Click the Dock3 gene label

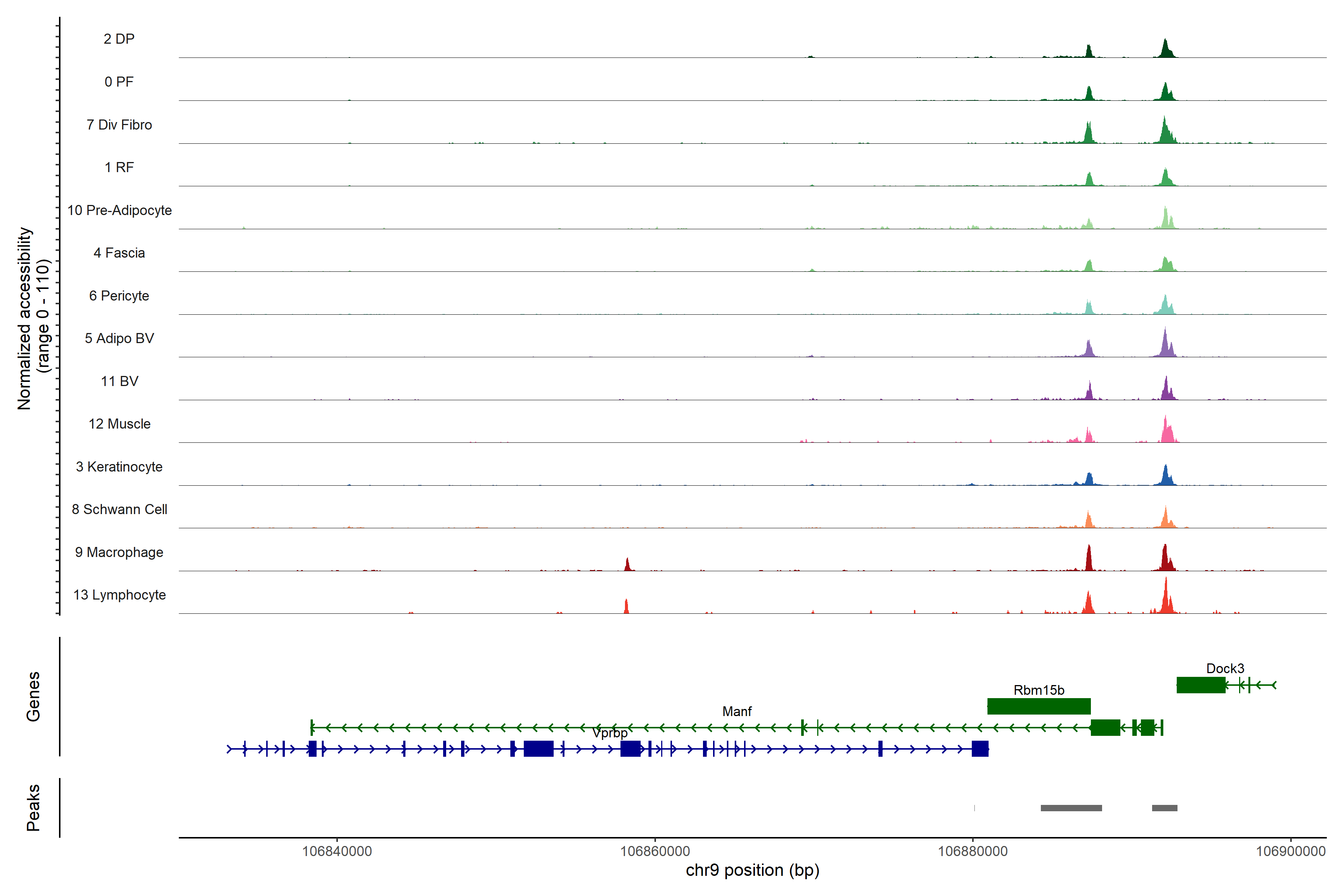click(x=1225, y=668)
